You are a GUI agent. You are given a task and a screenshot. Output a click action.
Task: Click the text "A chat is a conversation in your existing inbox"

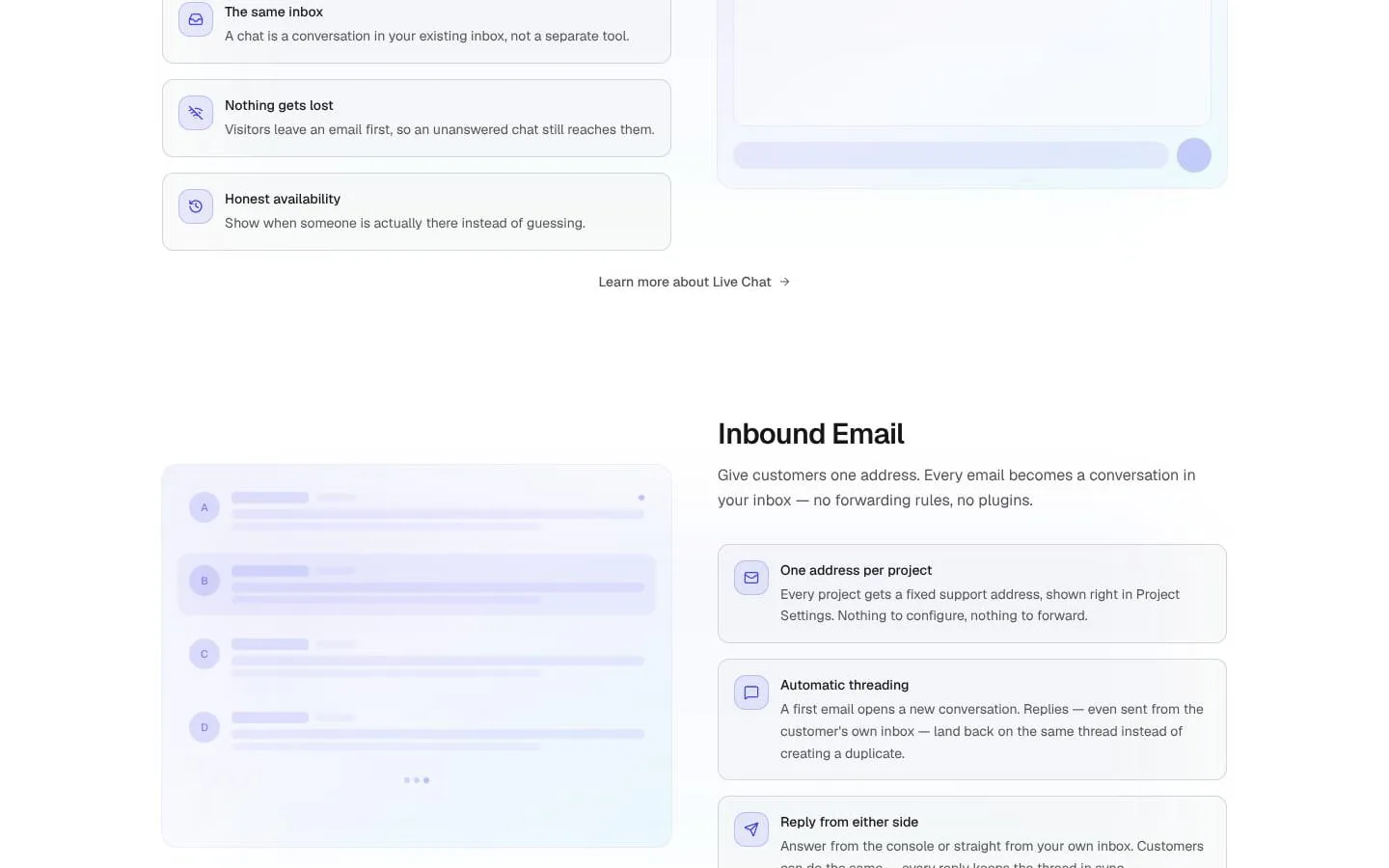pyautogui.click(x=366, y=36)
